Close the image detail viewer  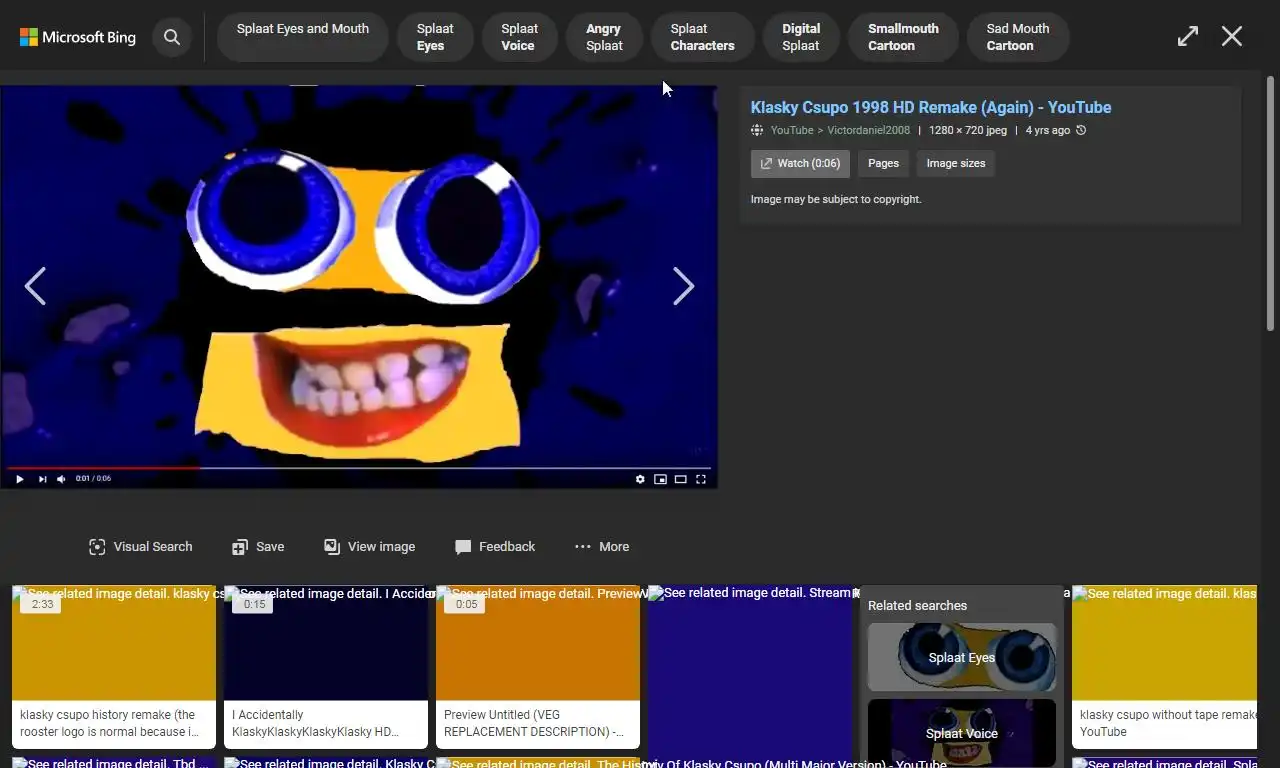1232,37
